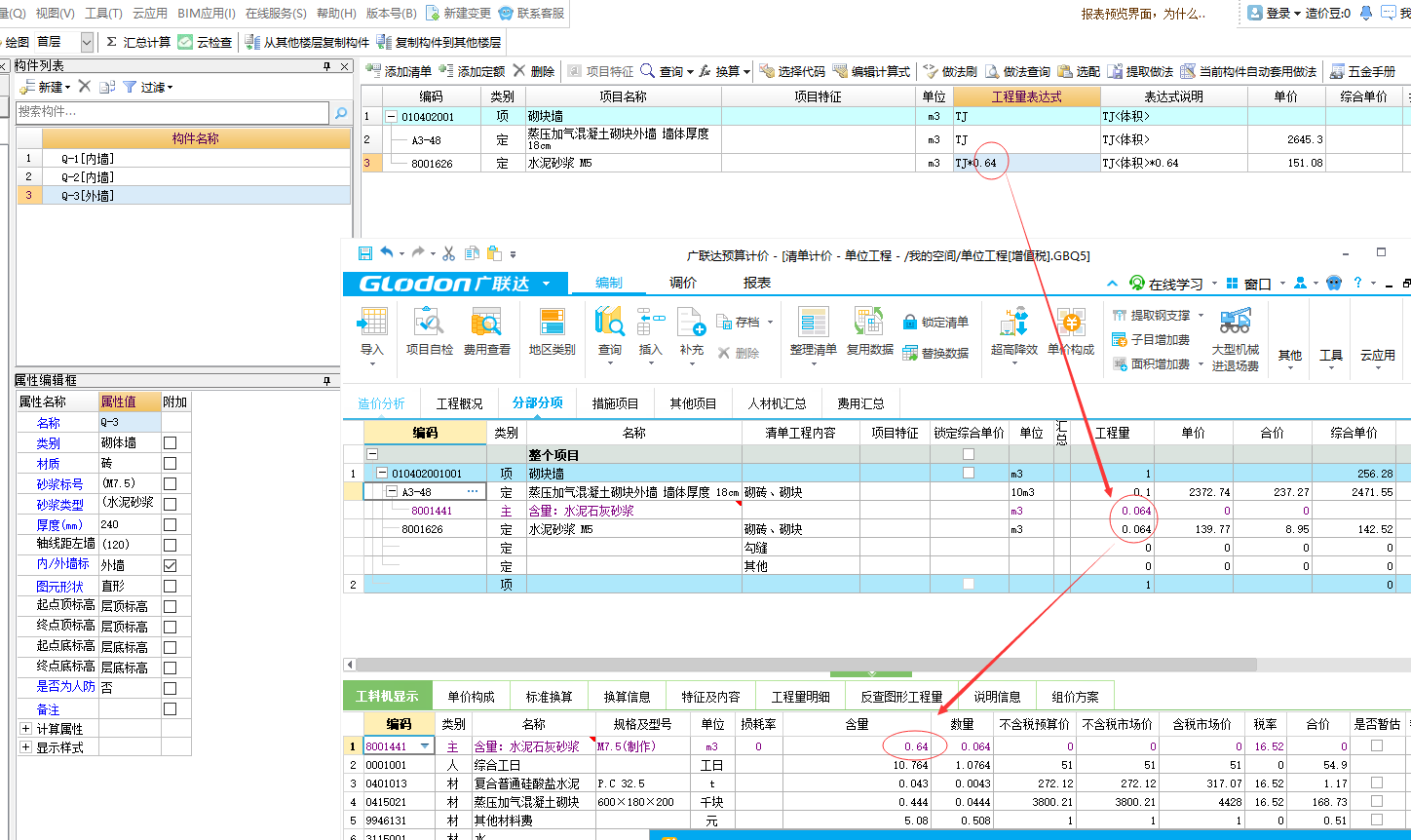The image size is (1411, 840).
Task: Toggle 锁定综合单价 checkbox for 砌块墙 row
Action: click(968, 473)
